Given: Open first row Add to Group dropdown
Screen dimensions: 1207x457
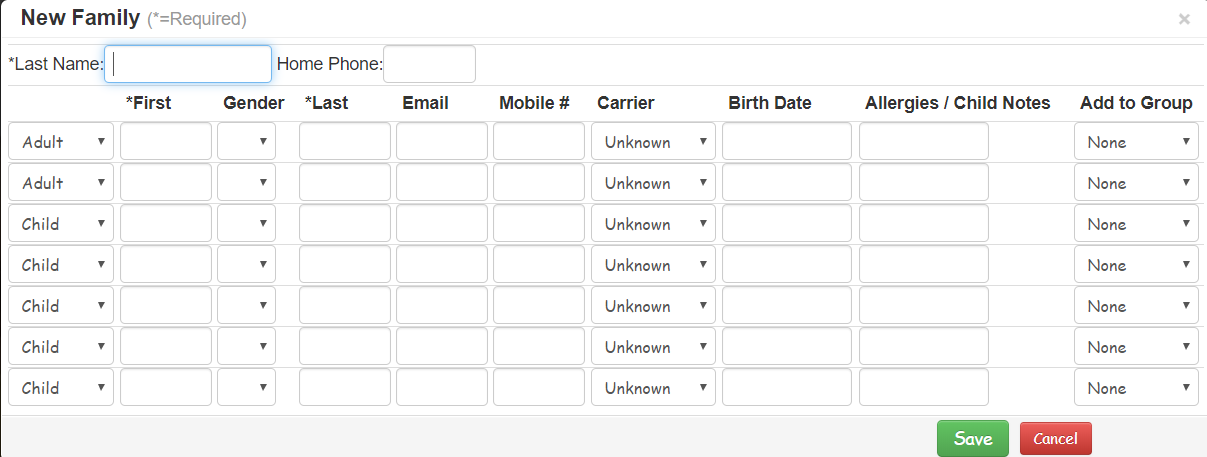Looking at the screenshot, I should coord(1136,142).
